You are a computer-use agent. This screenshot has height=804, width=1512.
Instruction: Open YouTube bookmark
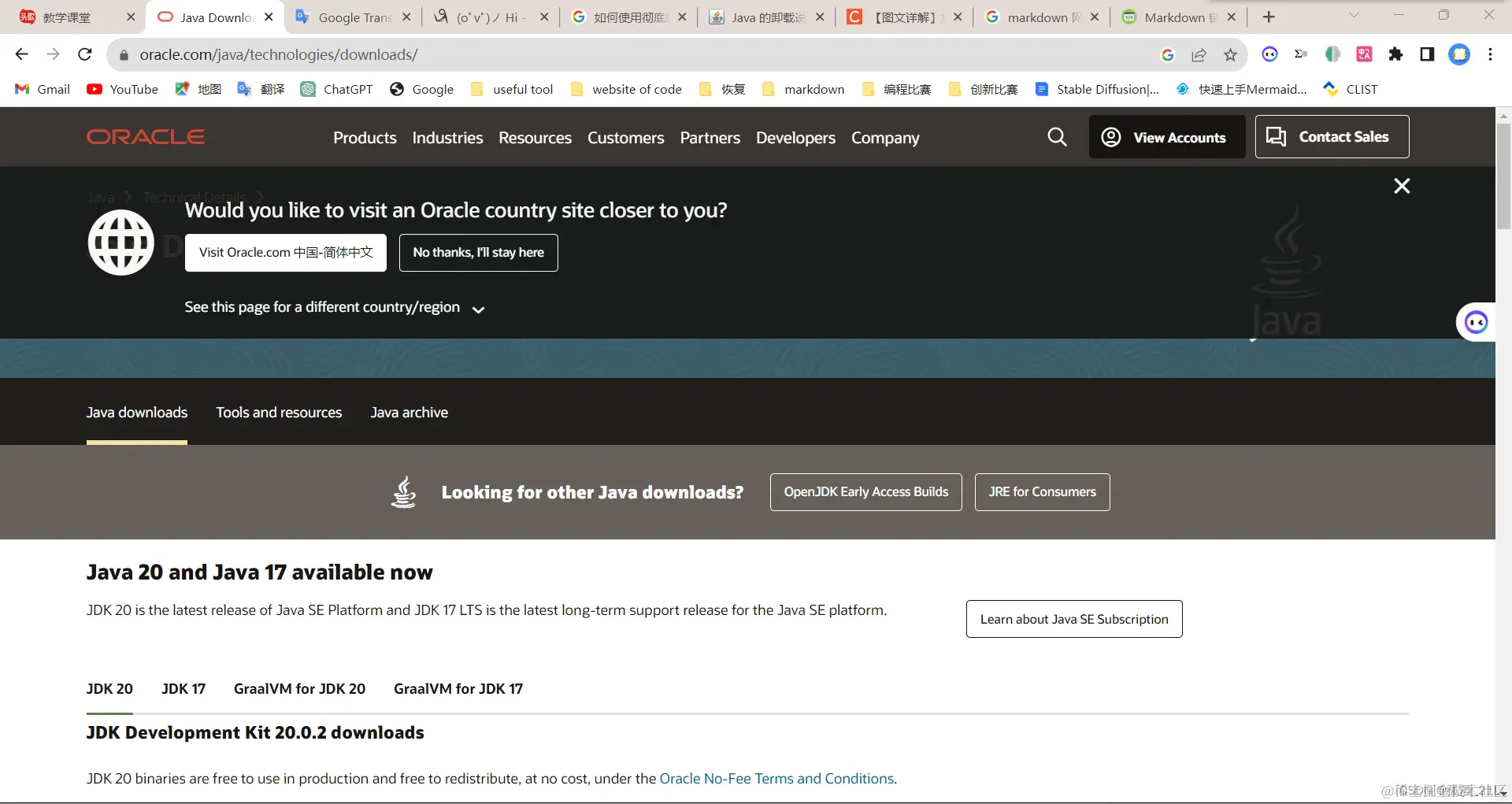(x=123, y=89)
